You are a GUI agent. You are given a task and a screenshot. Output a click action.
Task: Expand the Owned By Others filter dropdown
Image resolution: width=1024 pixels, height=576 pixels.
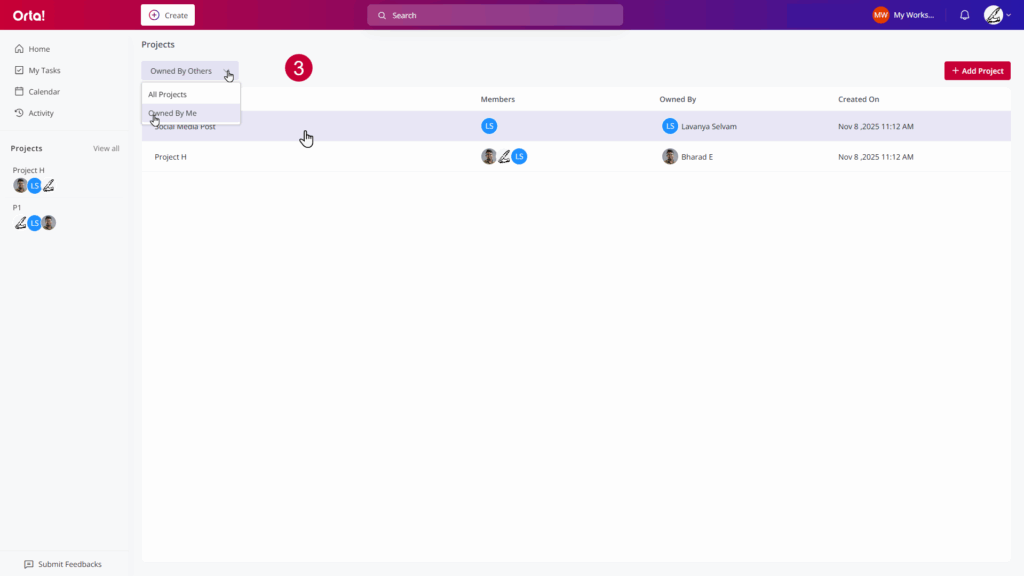pos(189,71)
